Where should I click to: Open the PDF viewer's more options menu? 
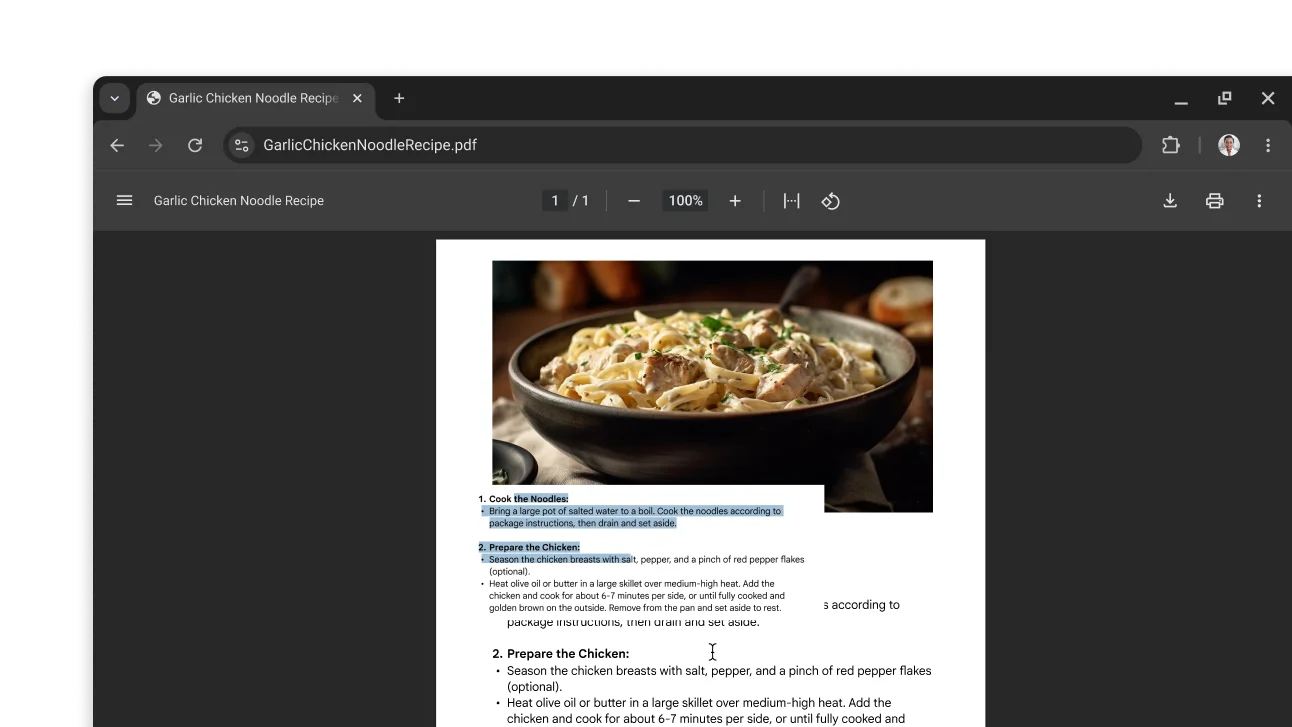click(1259, 200)
